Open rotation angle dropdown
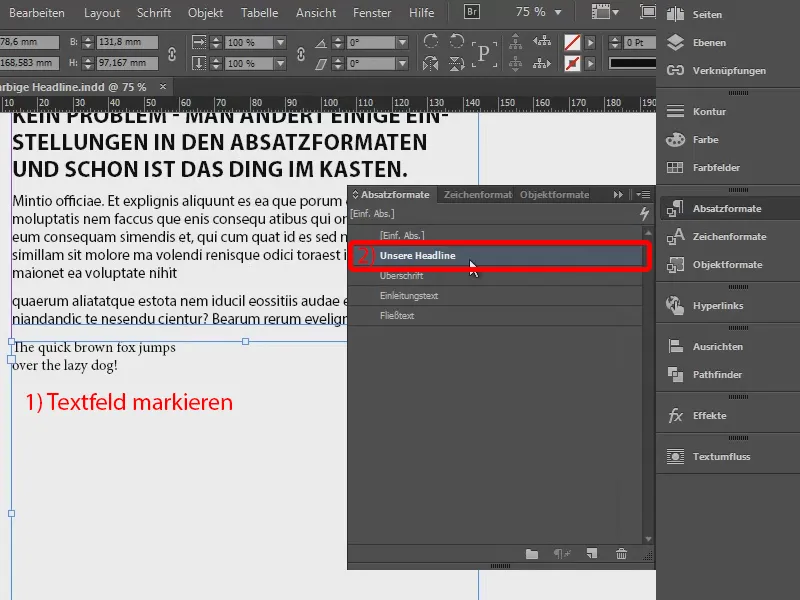 click(x=402, y=42)
